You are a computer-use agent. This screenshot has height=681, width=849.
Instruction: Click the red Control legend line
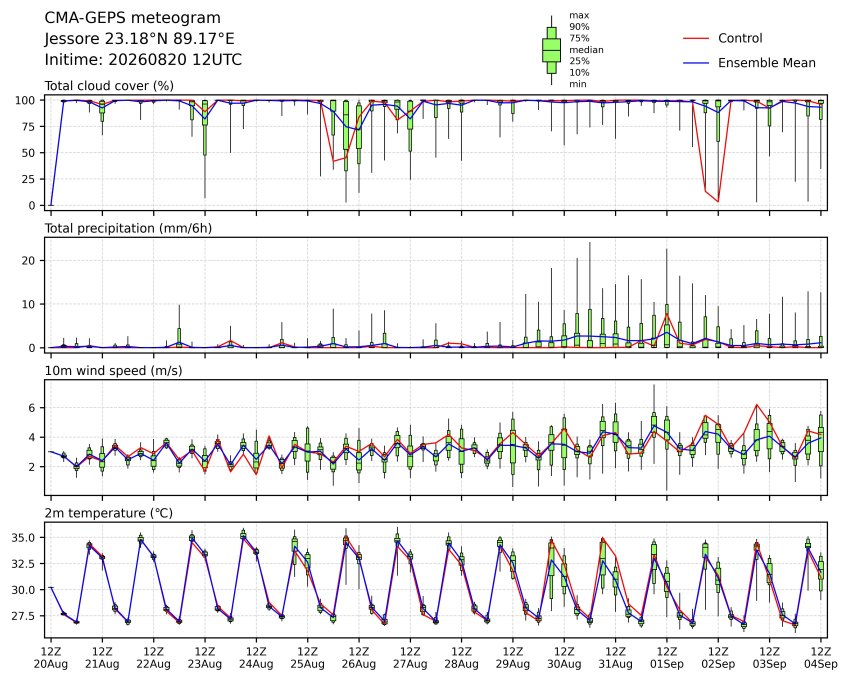tap(696, 38)
